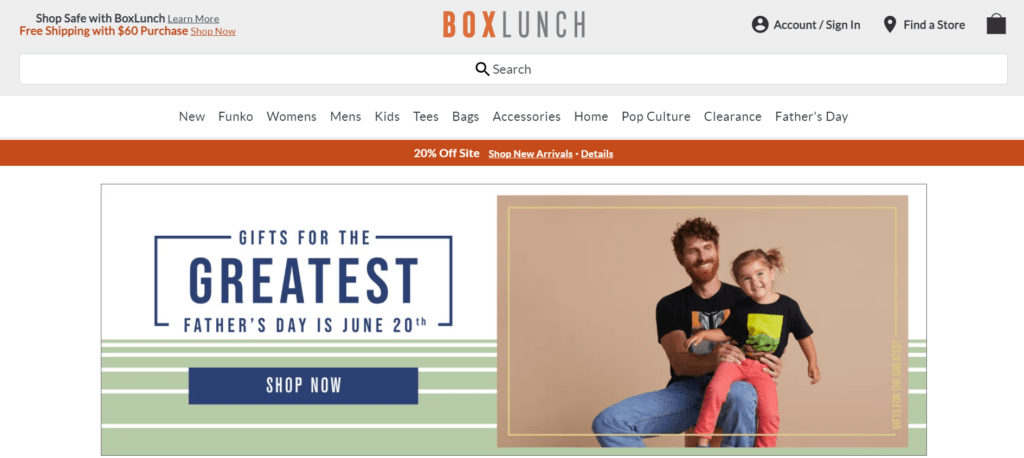Browse the Clearance section
The image size is (1024, 458).
pos(733,116)
